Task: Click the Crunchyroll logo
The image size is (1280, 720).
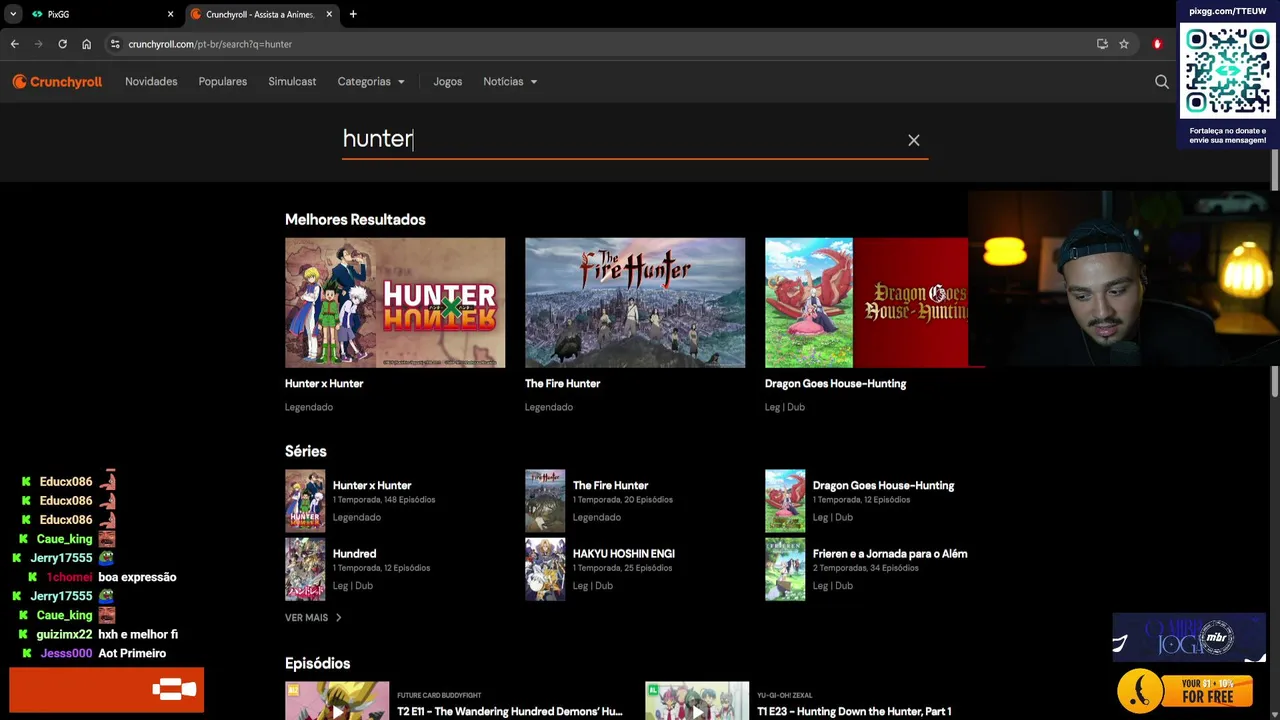Action: click(57, 82)
